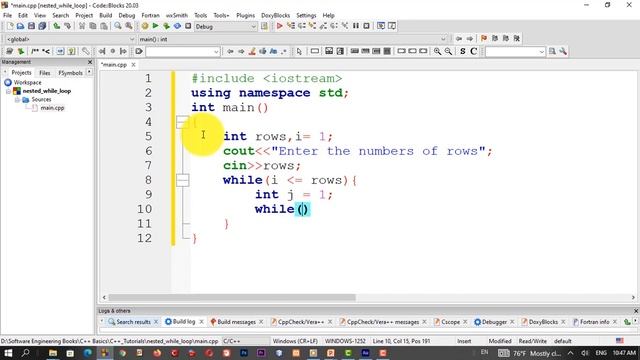The height and width of the screenshot is (360, 640).
Task: Click the horizontal scrollbar of the editor
Action: click(232, 298)
